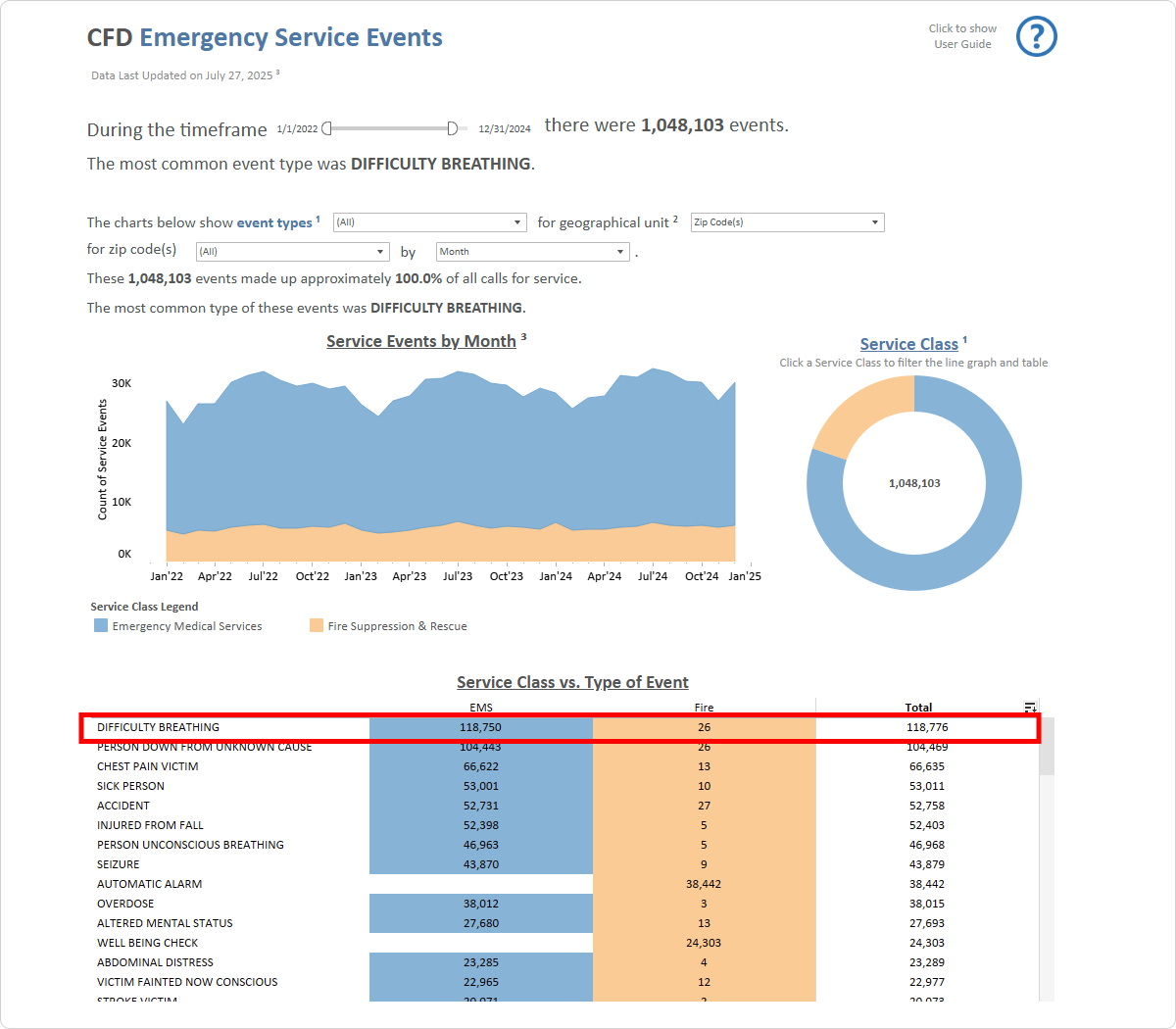Expand the Month time grouping dropdown
This screenshot has height=1029, width=1176.
tap(532, 252)
